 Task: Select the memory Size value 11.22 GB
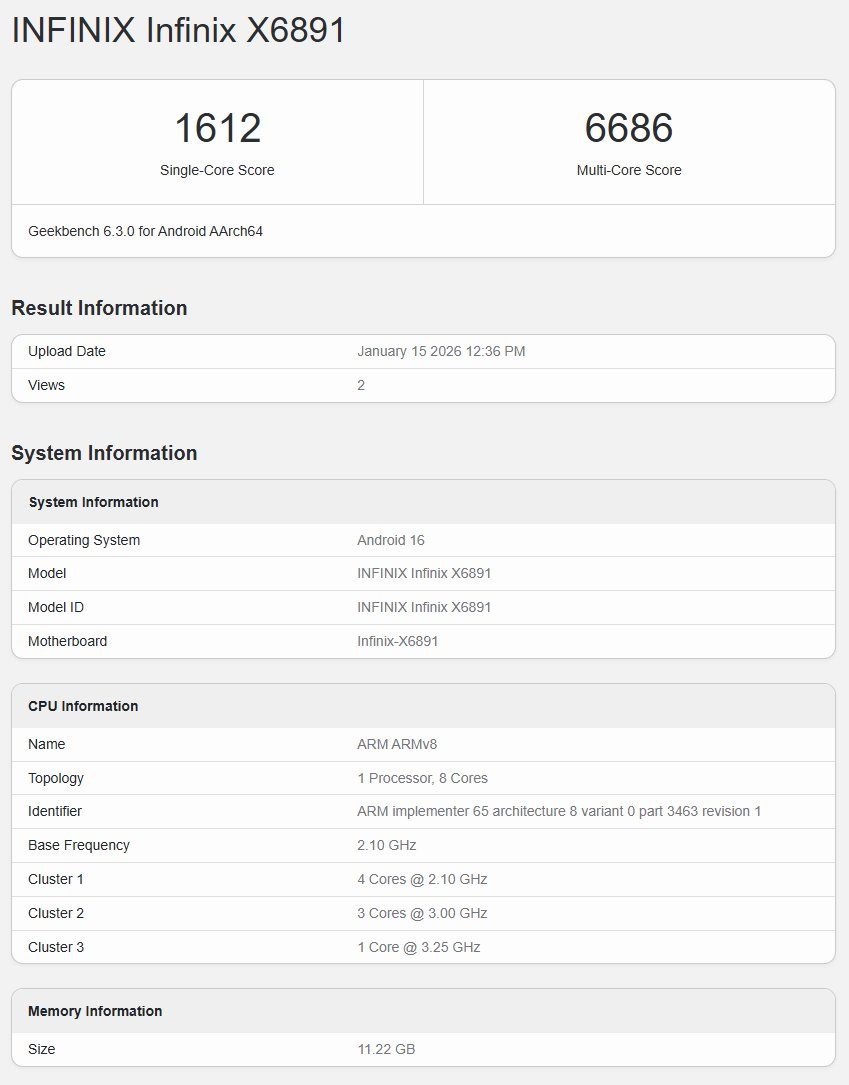point(386,1049)
